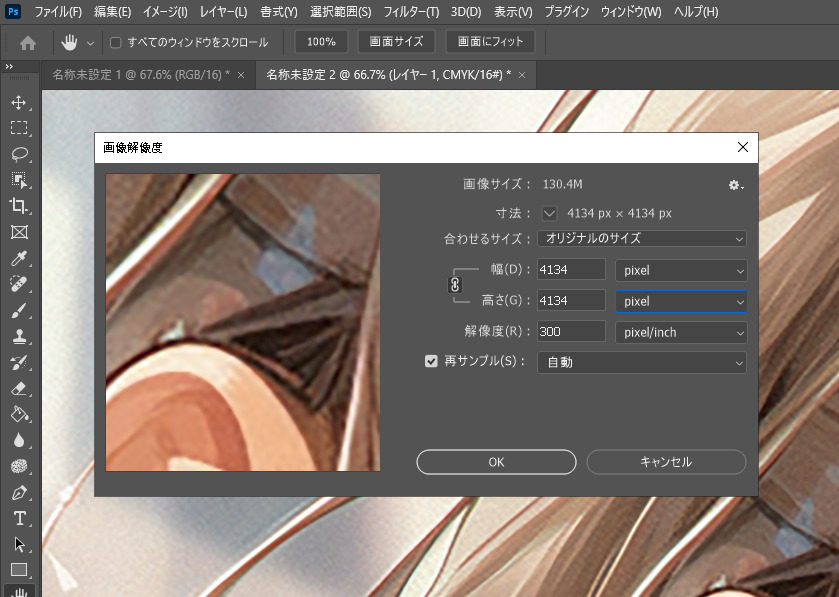
Task: Open the レイヤー(L) menu
Action: (x=223, y=12)
